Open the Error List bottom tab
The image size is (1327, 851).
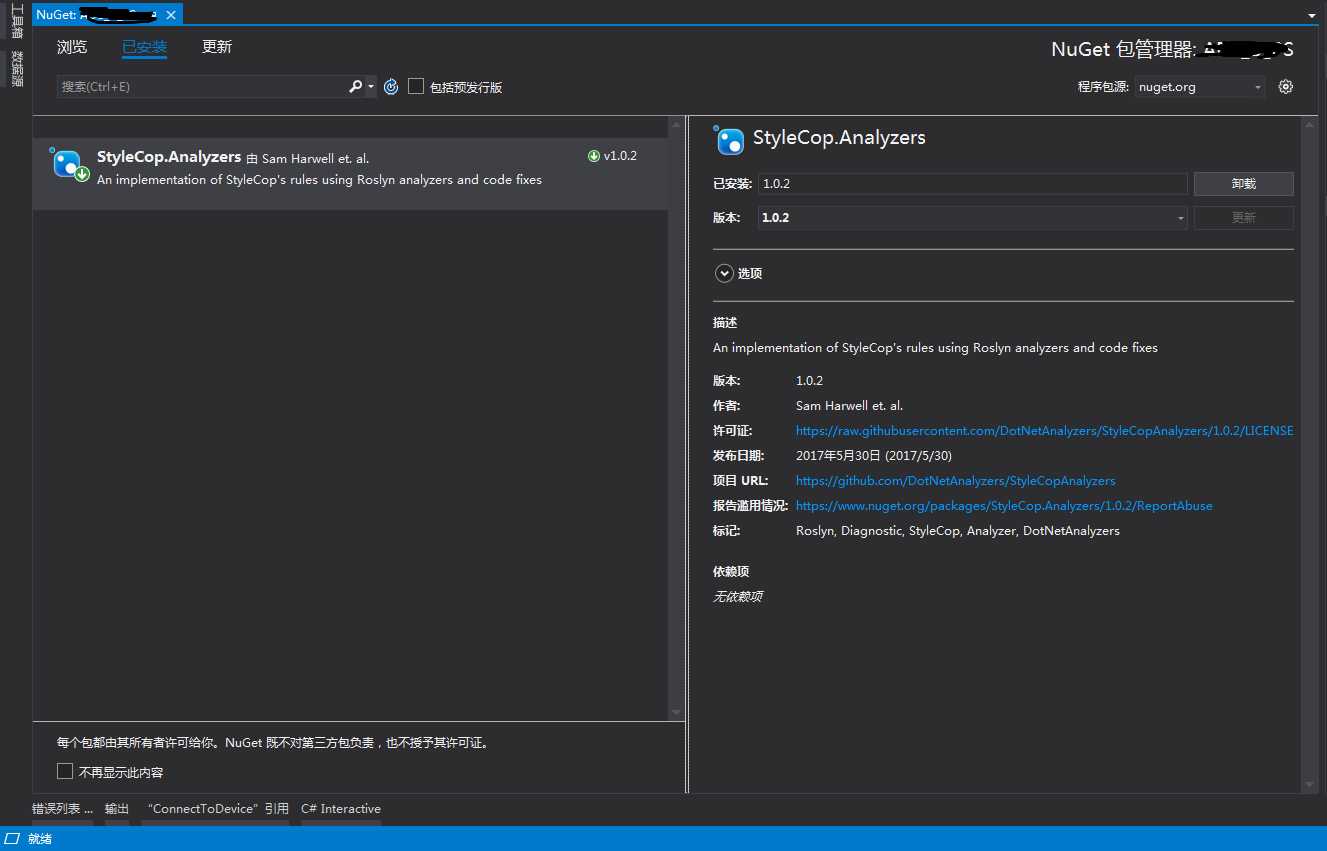62,809
